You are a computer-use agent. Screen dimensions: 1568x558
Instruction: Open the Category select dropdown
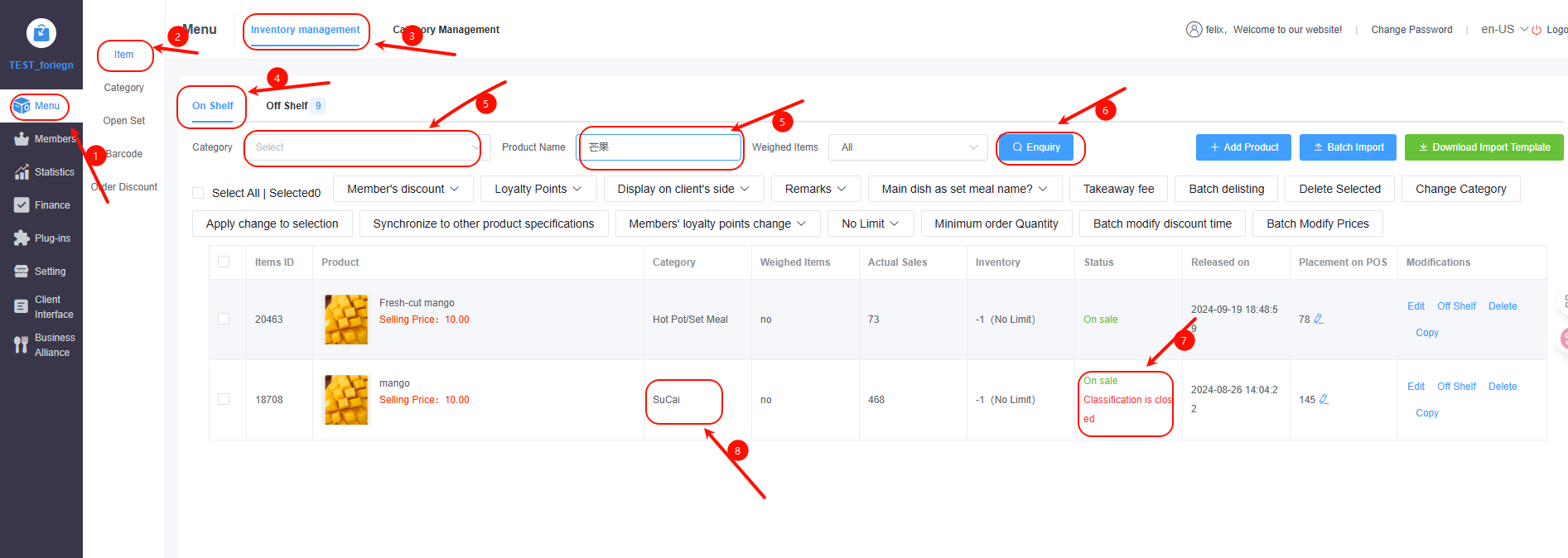(366, 147)
